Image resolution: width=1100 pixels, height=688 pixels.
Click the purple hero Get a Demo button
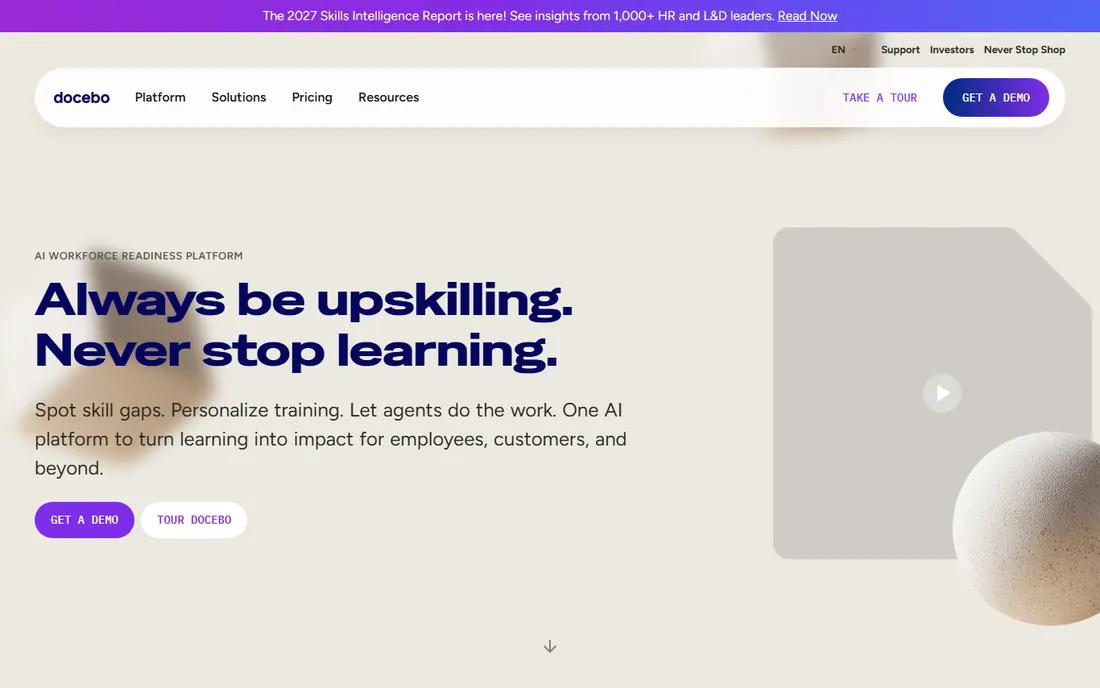click(x=84, y=520)
